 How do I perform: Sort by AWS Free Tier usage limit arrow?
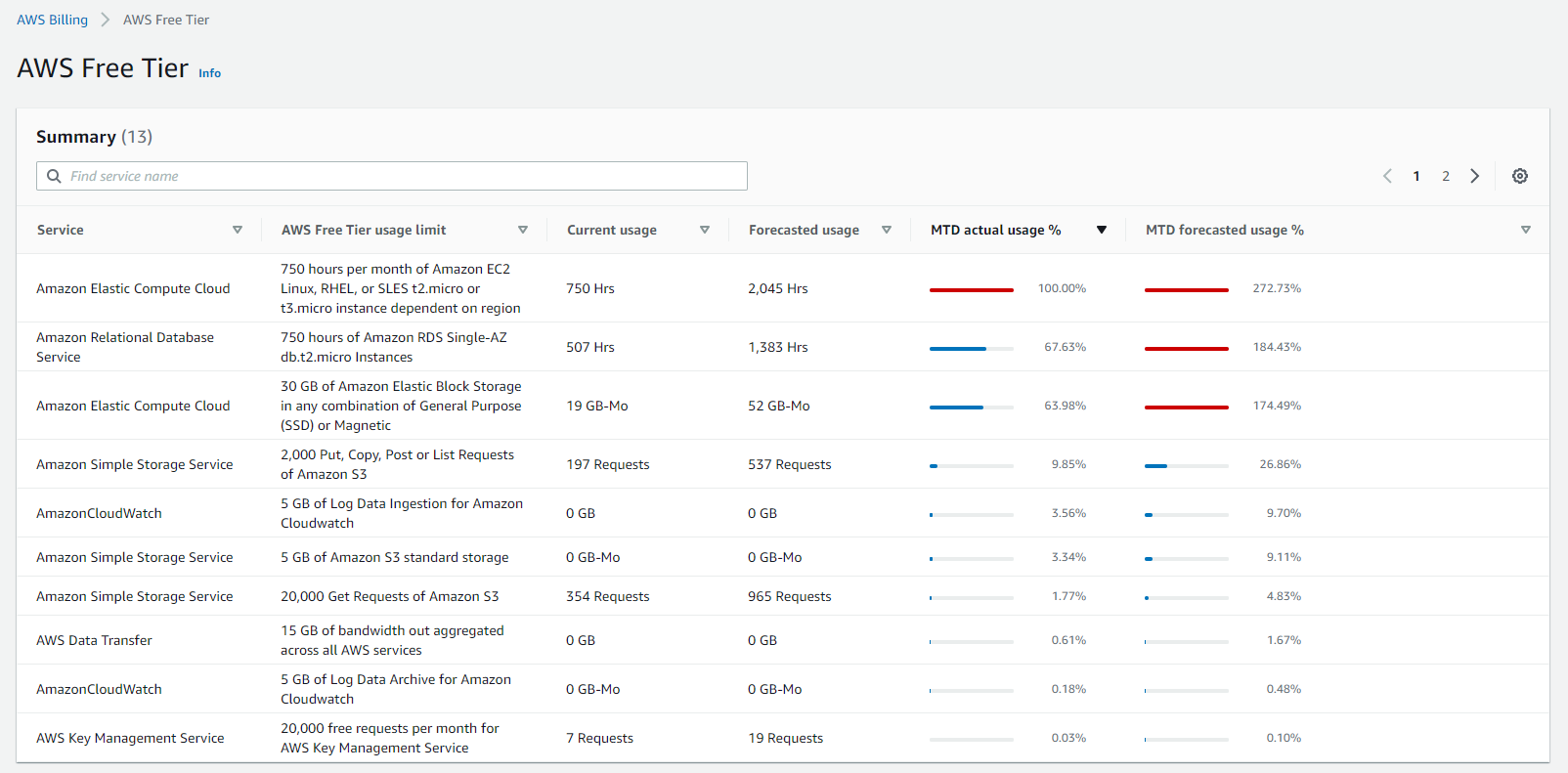523,230
